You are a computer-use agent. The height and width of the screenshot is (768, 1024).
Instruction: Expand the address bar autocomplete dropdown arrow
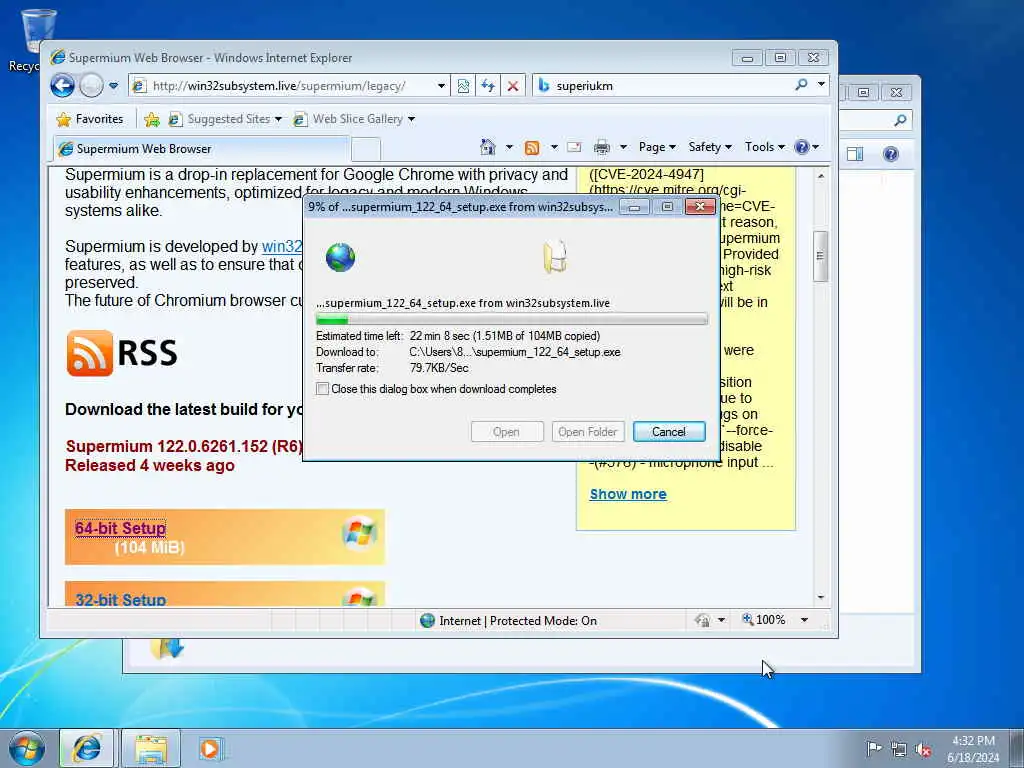click(441, 86)
